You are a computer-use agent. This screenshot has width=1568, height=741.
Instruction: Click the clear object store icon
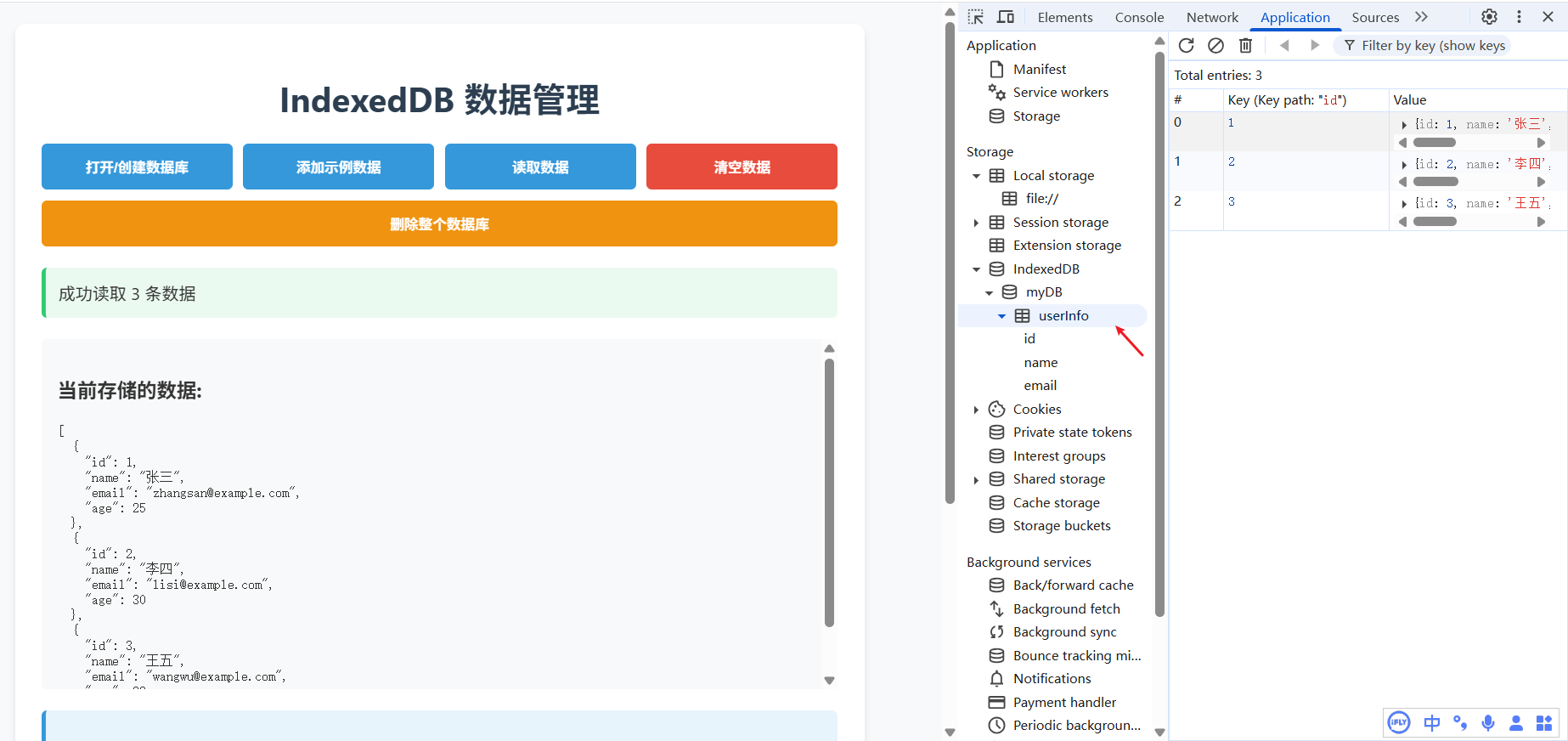click(x=1215, y=46)
